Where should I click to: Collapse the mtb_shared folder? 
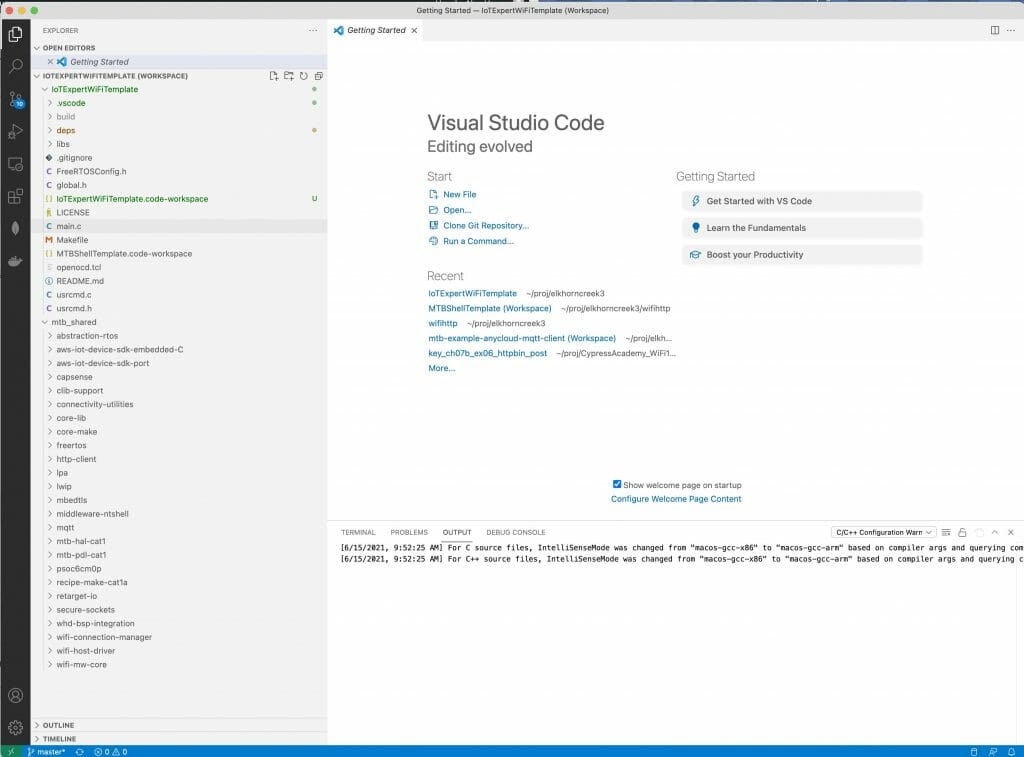tap(44, 322)
